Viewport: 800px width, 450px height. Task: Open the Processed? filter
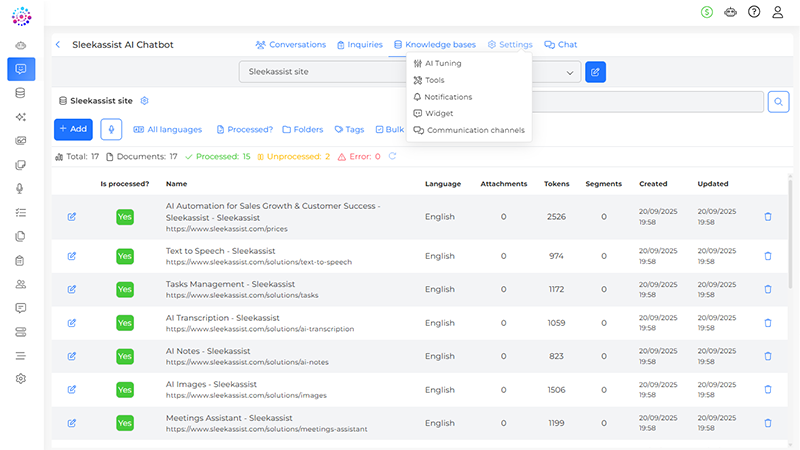click(245, 130)
